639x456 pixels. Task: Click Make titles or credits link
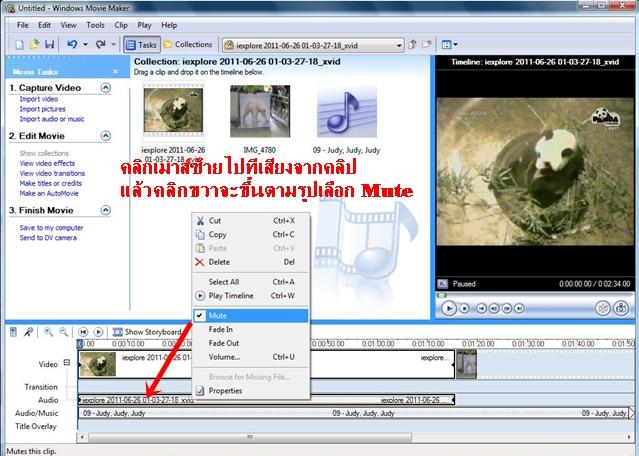tap(51, 183)
